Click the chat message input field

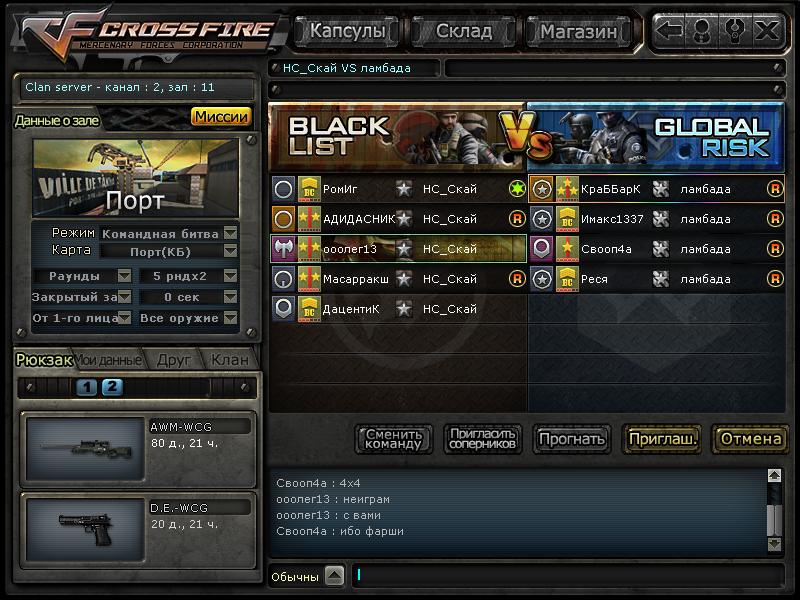pos(568,575)
